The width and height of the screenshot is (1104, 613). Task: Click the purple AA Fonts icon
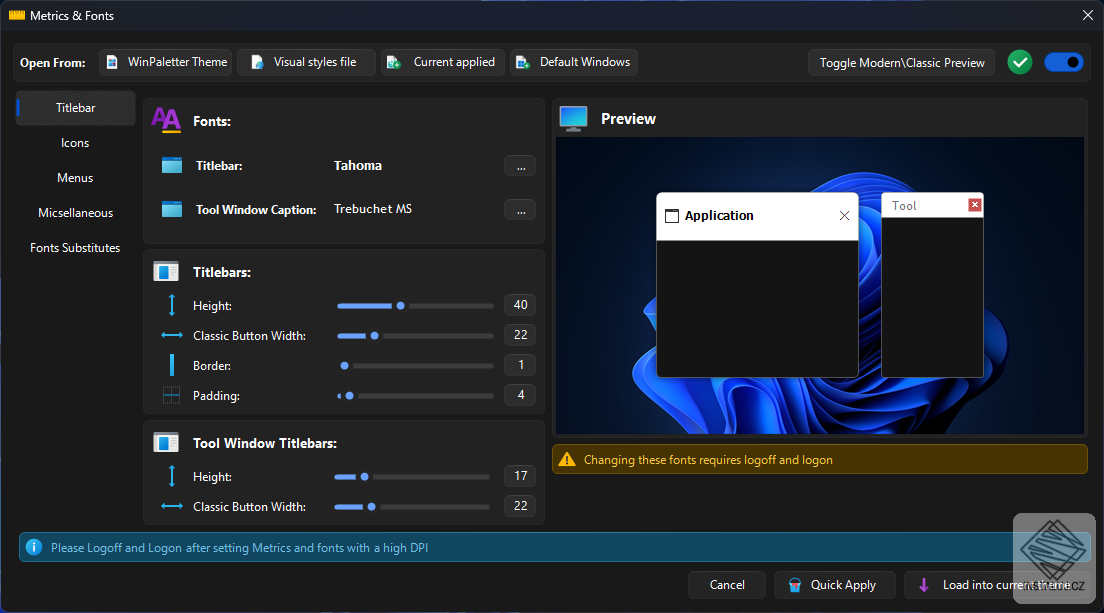[x=166, y=120]
